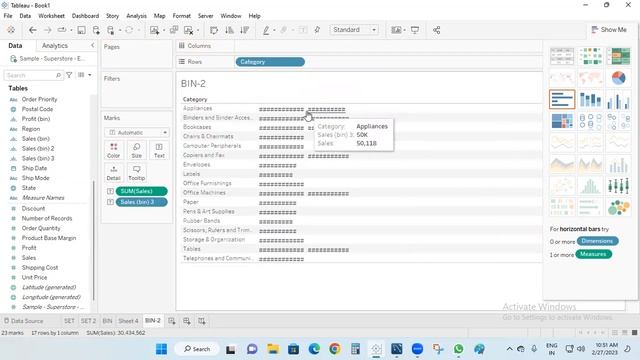Viewport: 640px width, 360px height.
Task: Switch to the Sheet 4 tab
Action: pos(128,321)
